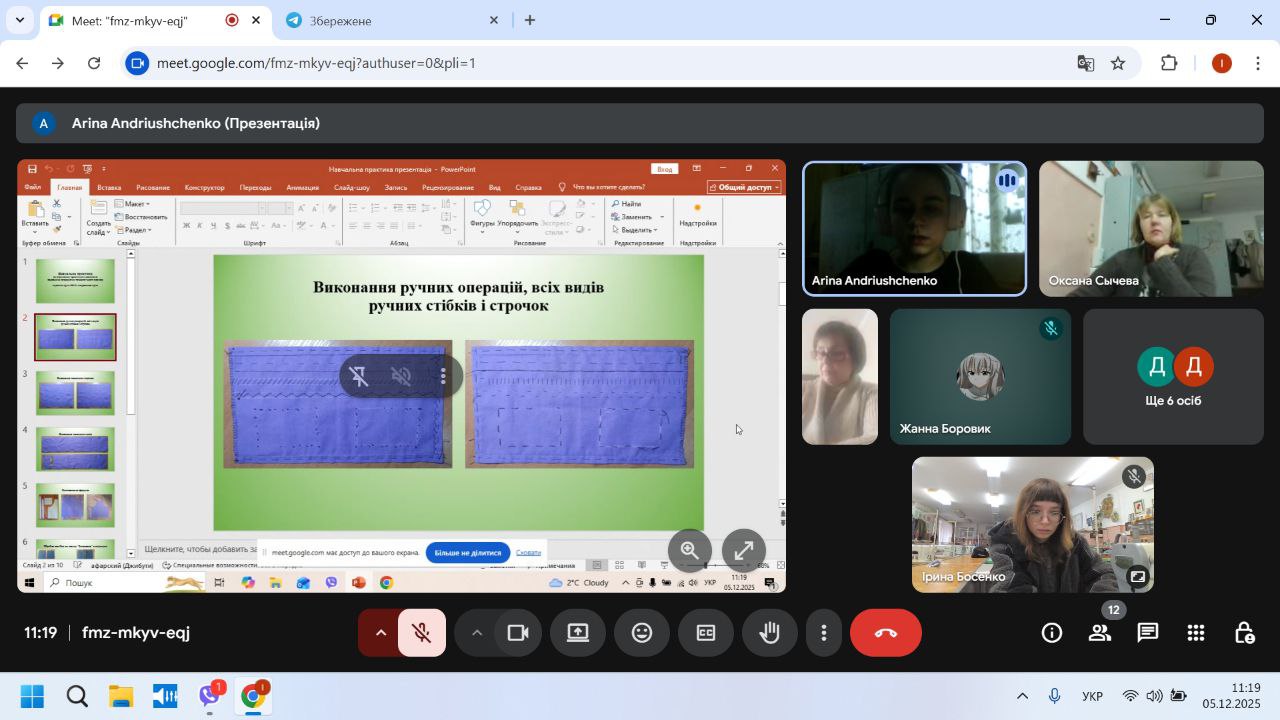
Task: Turn on captions with CC button
Action: coord(706,633)
